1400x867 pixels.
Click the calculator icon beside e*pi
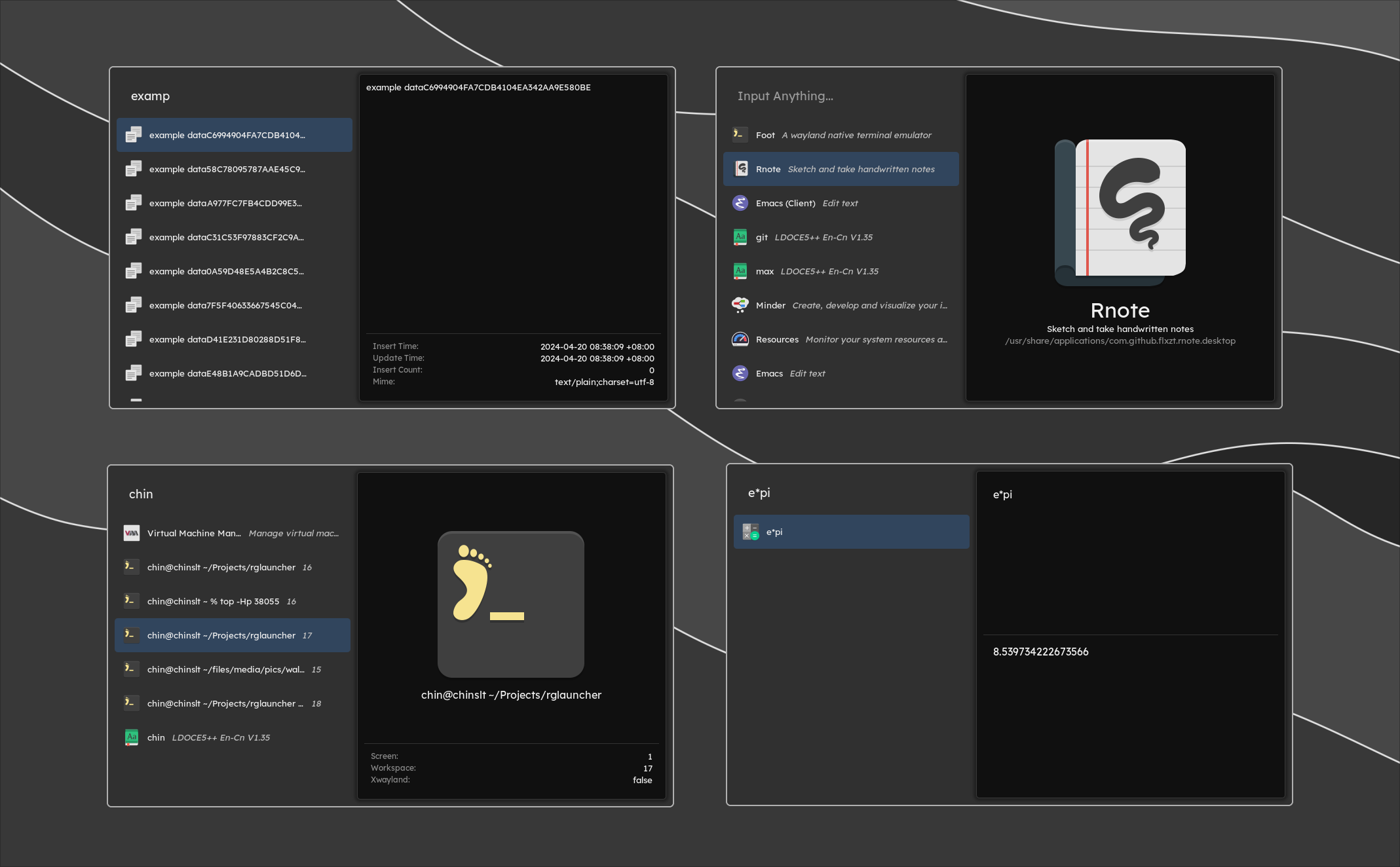click(751, 532)
